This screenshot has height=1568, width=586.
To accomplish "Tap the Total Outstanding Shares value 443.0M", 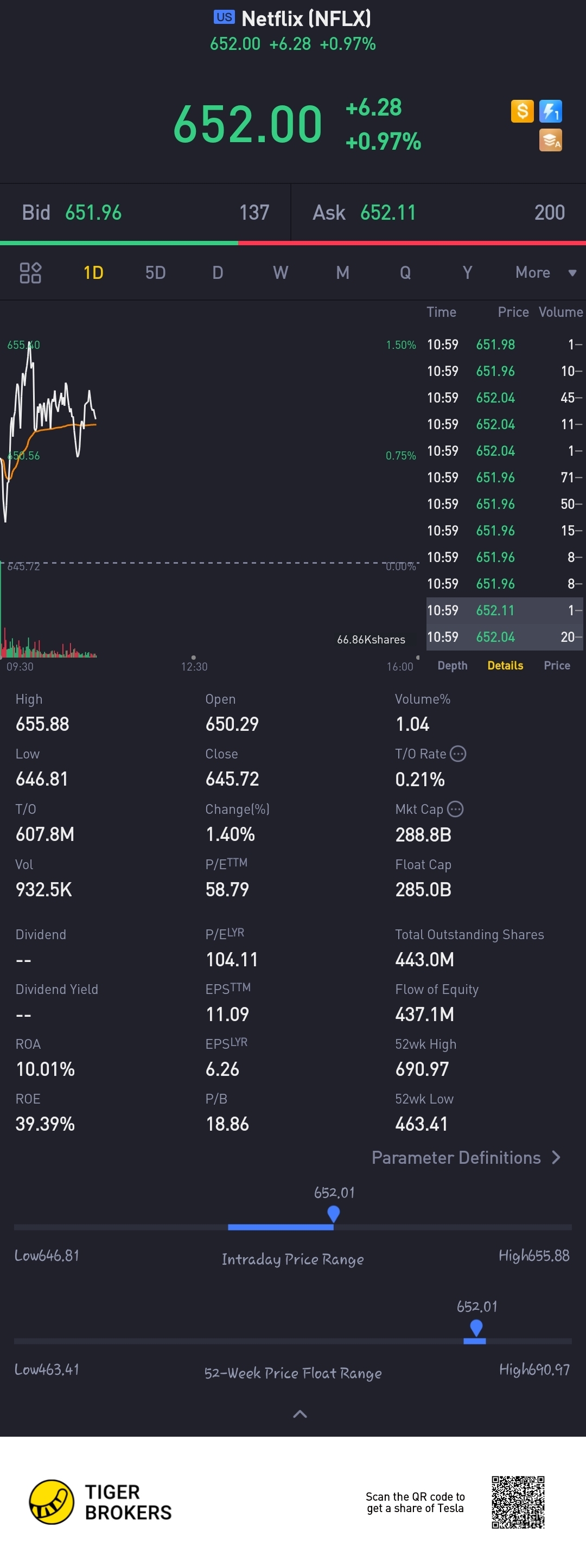I will (x=425, y=959).
